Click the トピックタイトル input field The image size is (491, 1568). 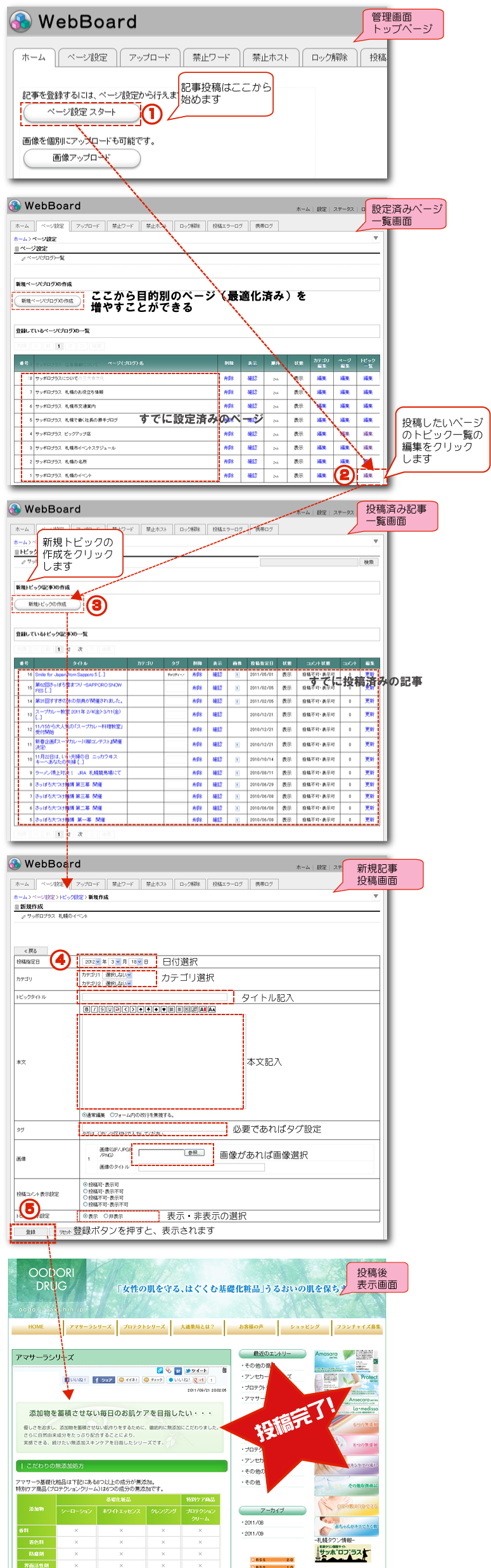pyautogui.click(x=154, y=997)
